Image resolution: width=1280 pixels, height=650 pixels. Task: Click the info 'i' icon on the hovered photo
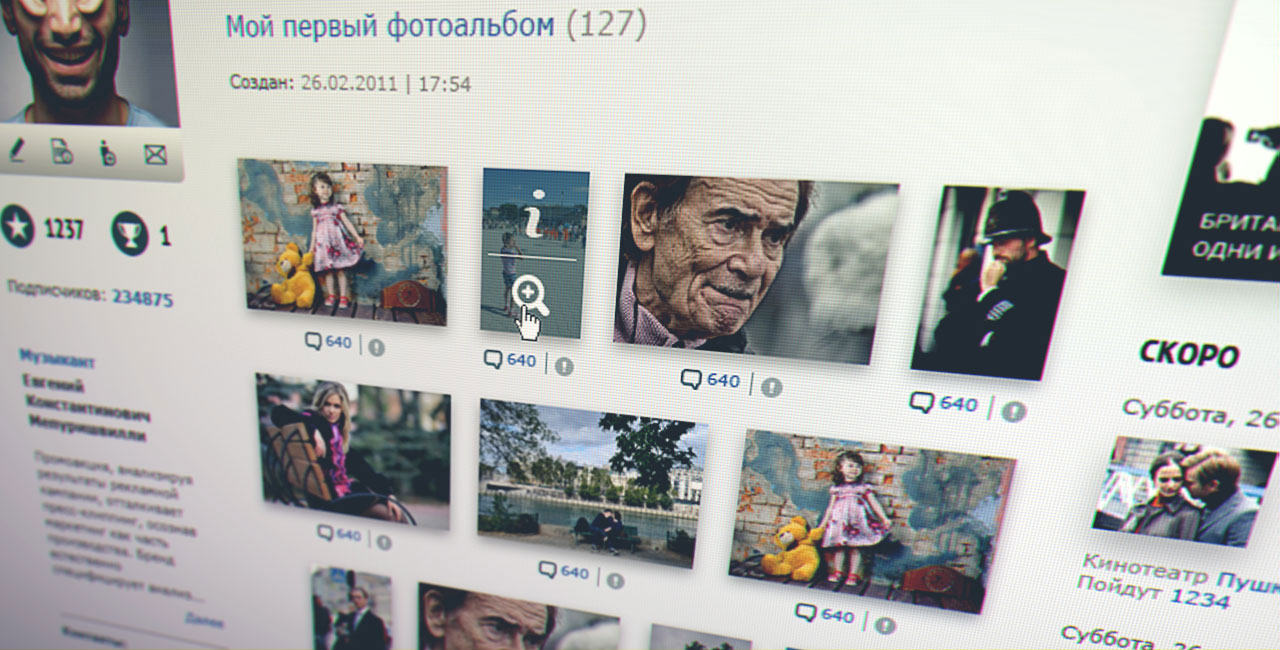(537, 213)
